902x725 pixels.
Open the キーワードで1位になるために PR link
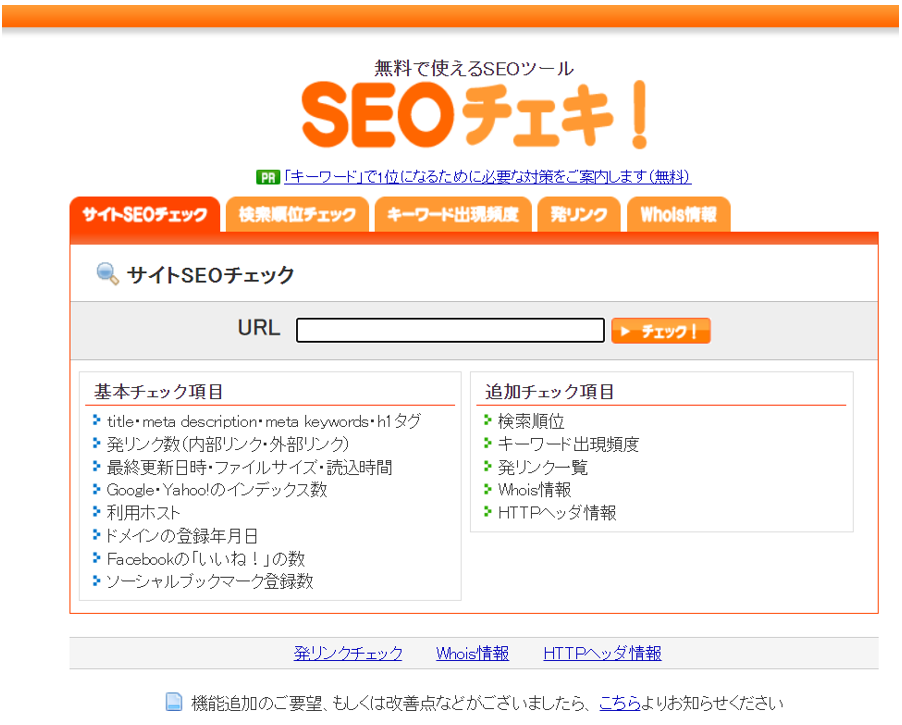tap(487, 177)
